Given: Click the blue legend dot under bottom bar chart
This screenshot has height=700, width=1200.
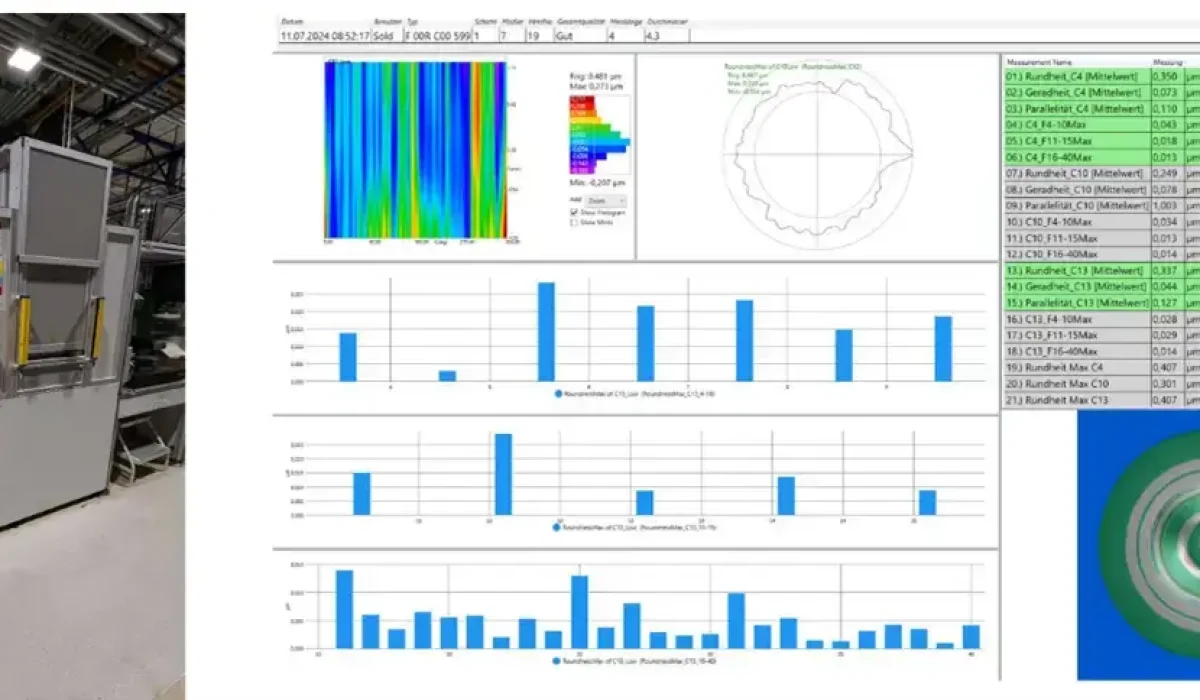Looking at the screenshot, I should pos(557,660).
